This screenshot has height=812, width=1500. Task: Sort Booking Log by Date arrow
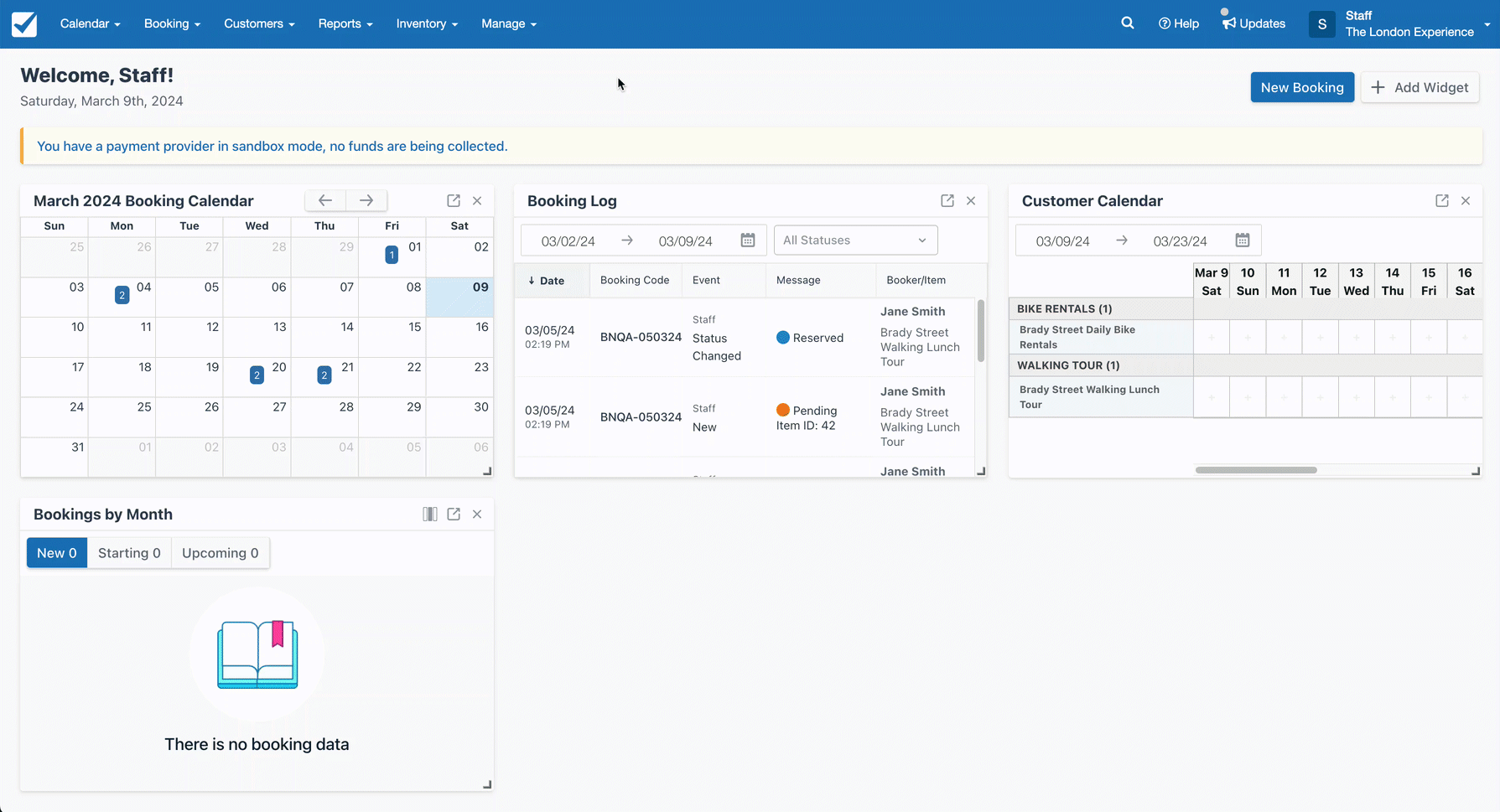(x=532, y=281)
